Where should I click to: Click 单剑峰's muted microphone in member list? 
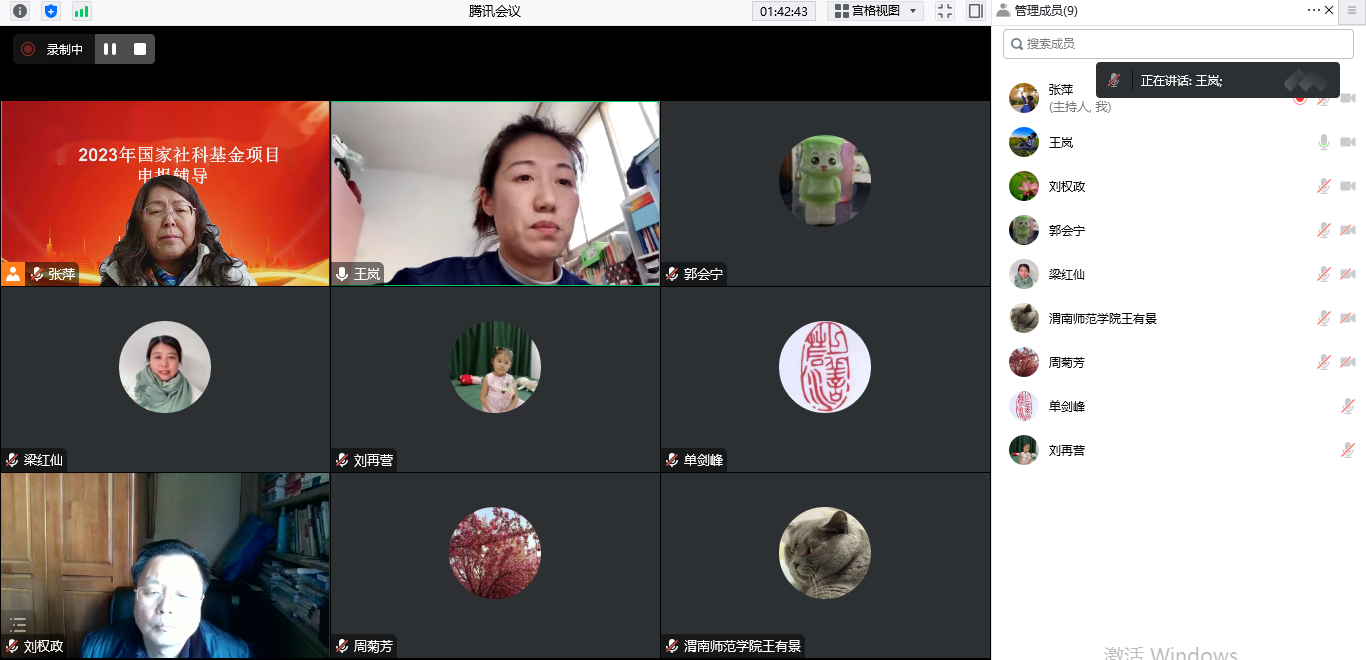click(1348, 407)
